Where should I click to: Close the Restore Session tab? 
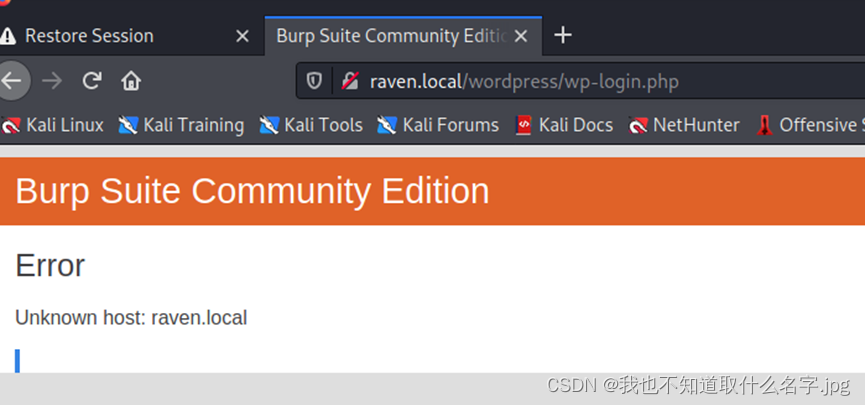[242, 36]
